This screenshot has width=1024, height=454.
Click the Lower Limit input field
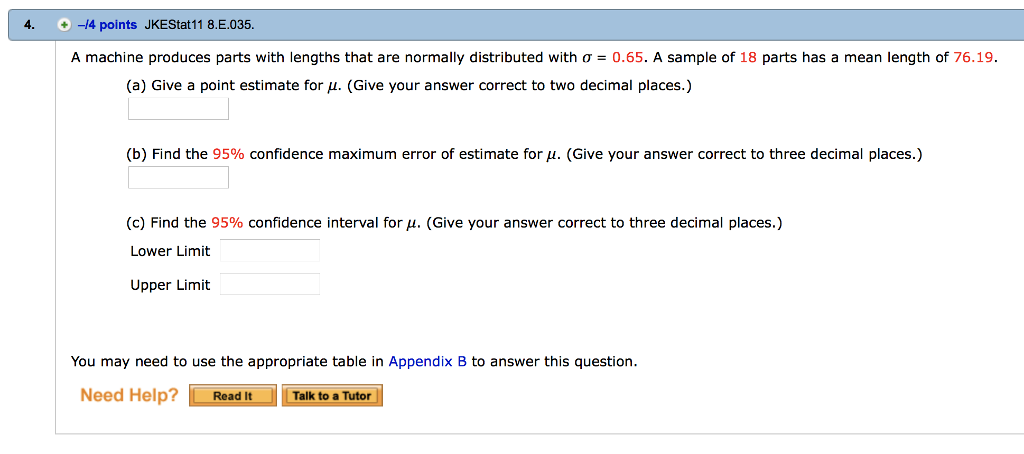(270, 251)
